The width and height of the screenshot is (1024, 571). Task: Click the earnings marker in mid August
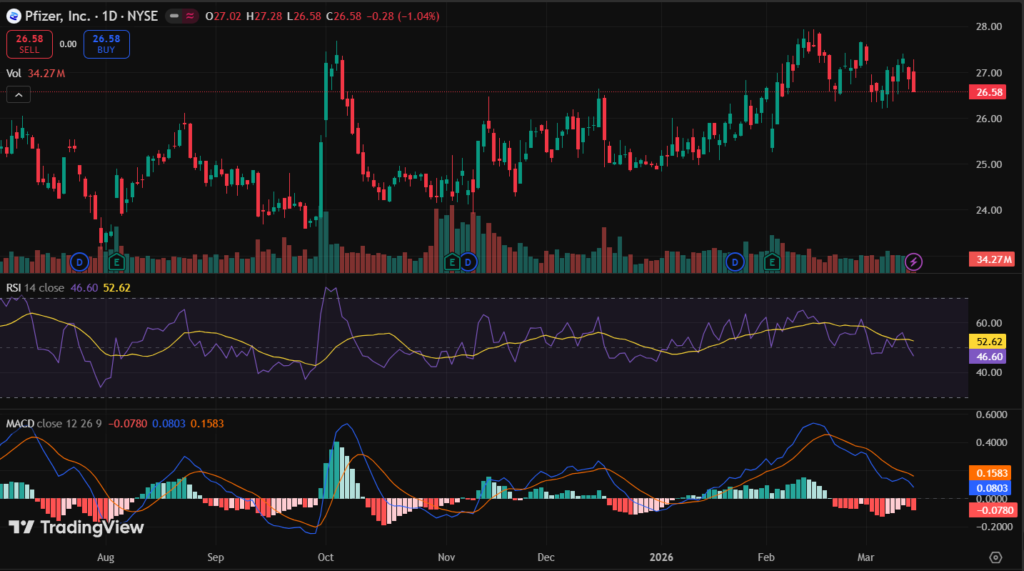(x=117, y=262)
